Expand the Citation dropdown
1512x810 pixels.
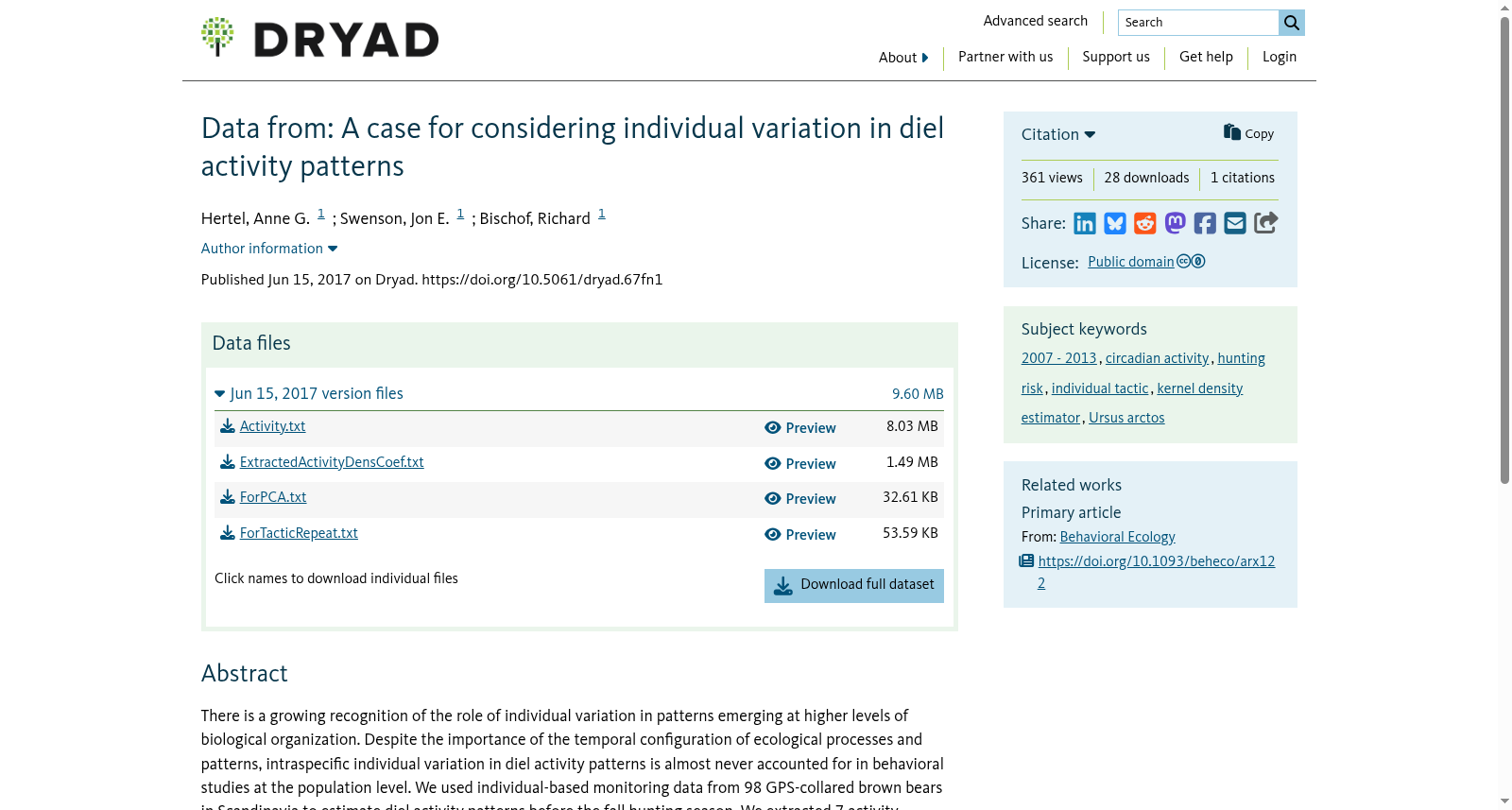[x=1058, y=134]
